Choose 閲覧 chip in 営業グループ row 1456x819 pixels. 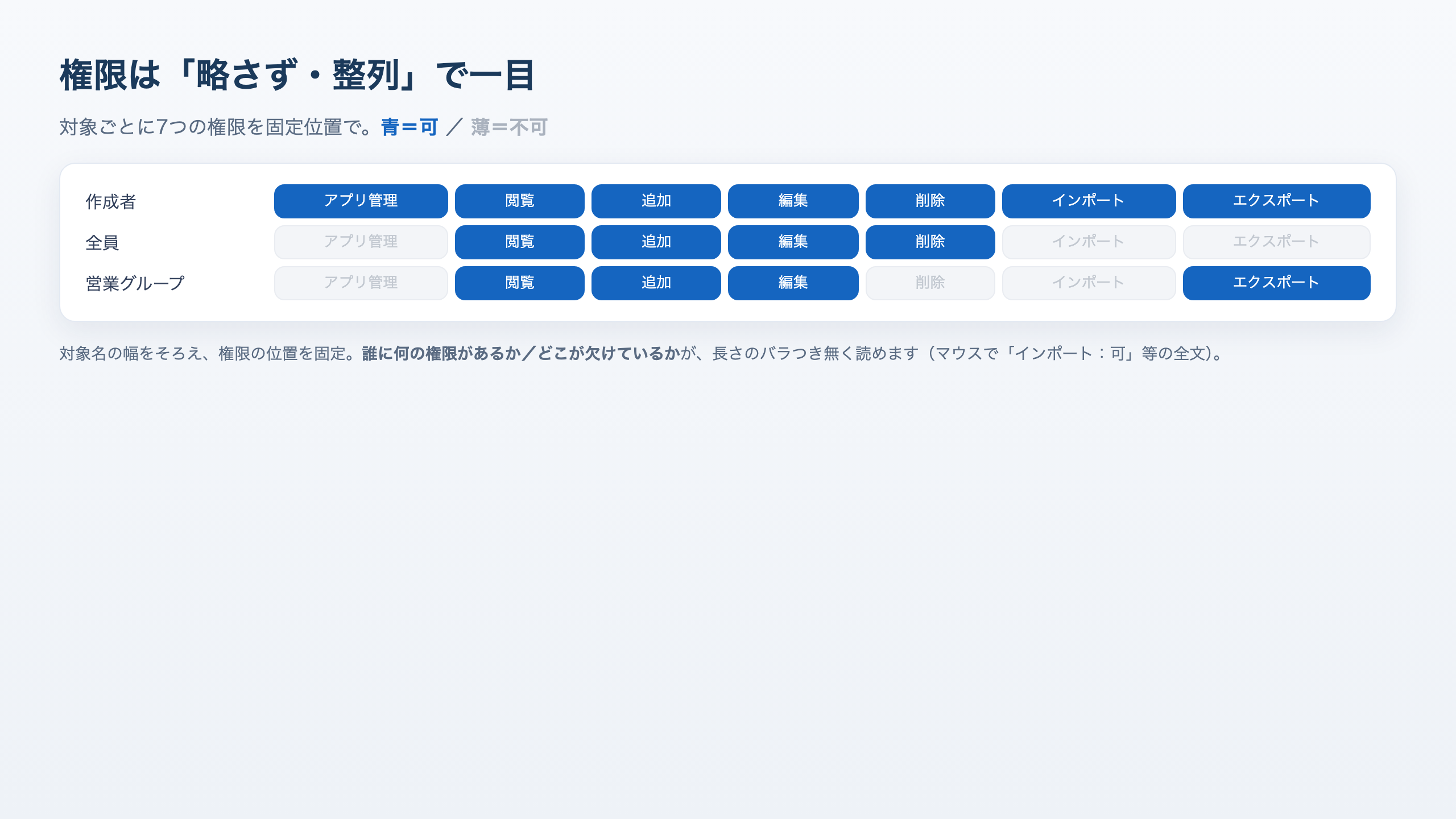(x=519, y=283)
